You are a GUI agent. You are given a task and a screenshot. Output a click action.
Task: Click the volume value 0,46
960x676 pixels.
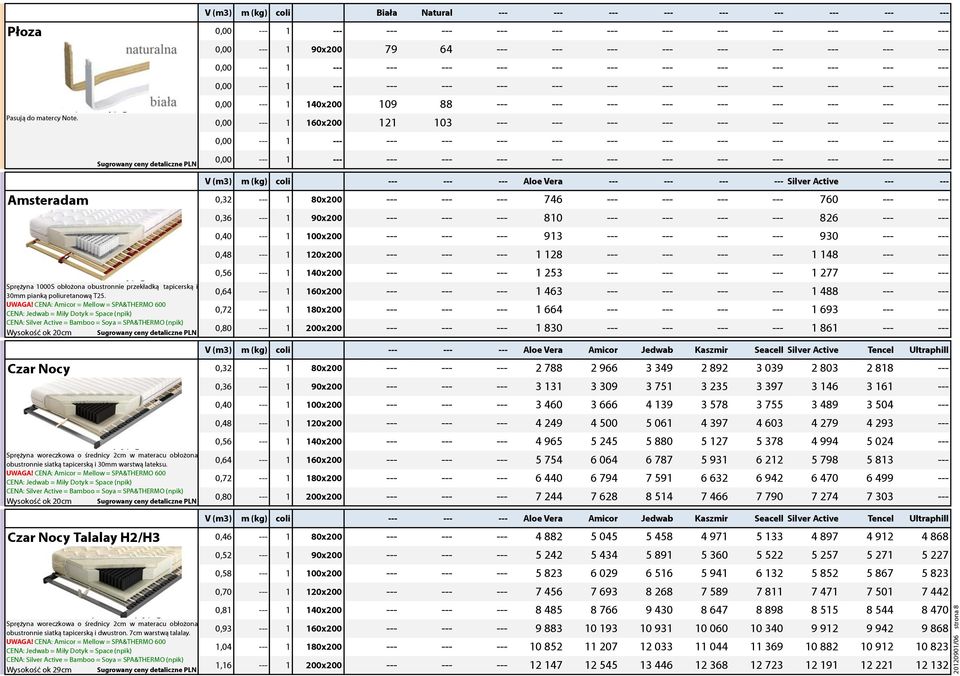point(223,536)
